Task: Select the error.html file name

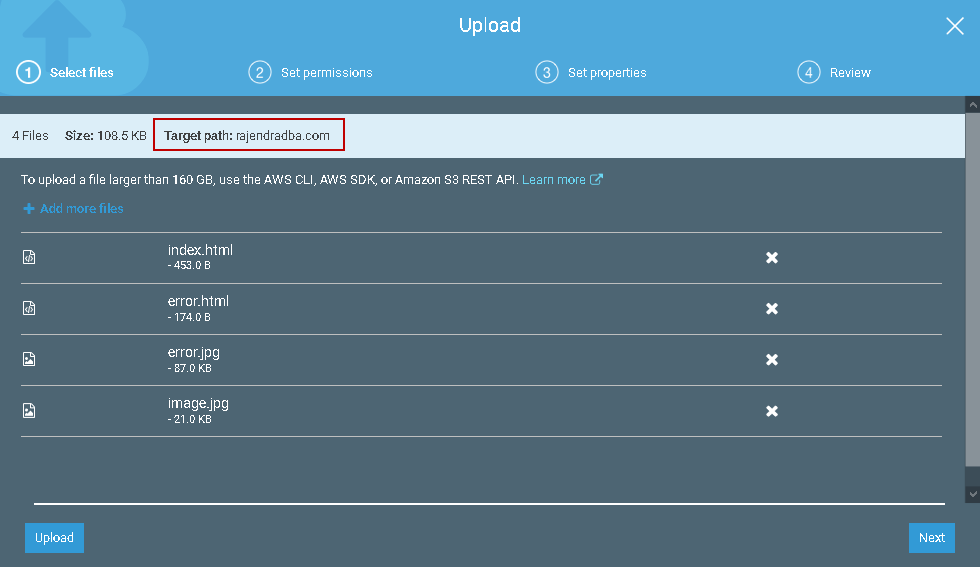Action: (198, 301)
